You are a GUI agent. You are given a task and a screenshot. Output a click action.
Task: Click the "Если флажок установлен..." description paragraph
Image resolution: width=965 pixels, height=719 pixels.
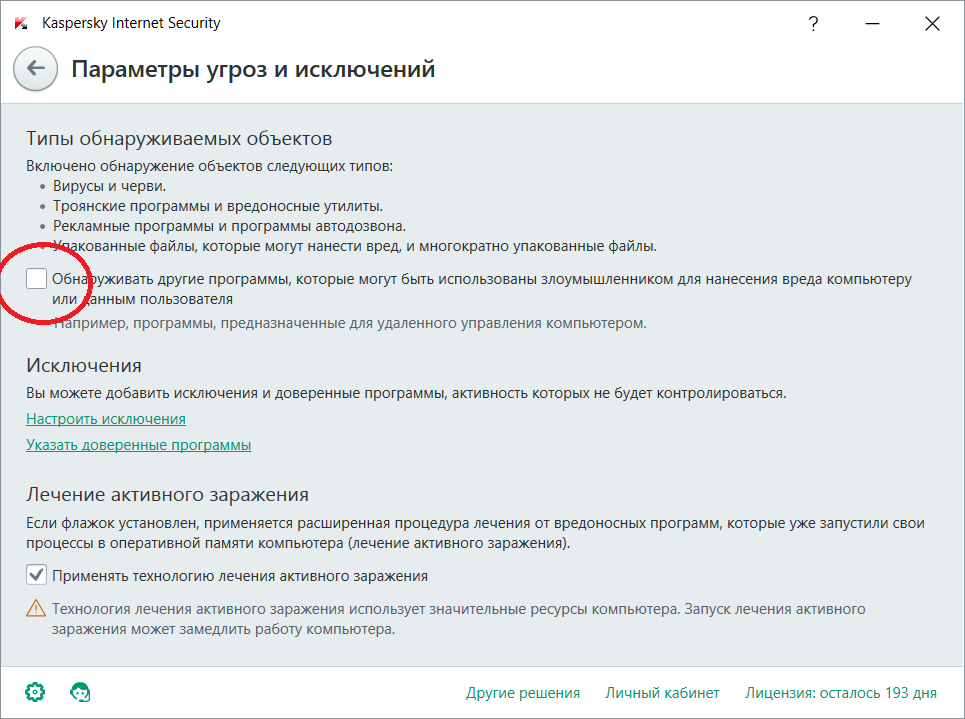[x=475, y=533]
